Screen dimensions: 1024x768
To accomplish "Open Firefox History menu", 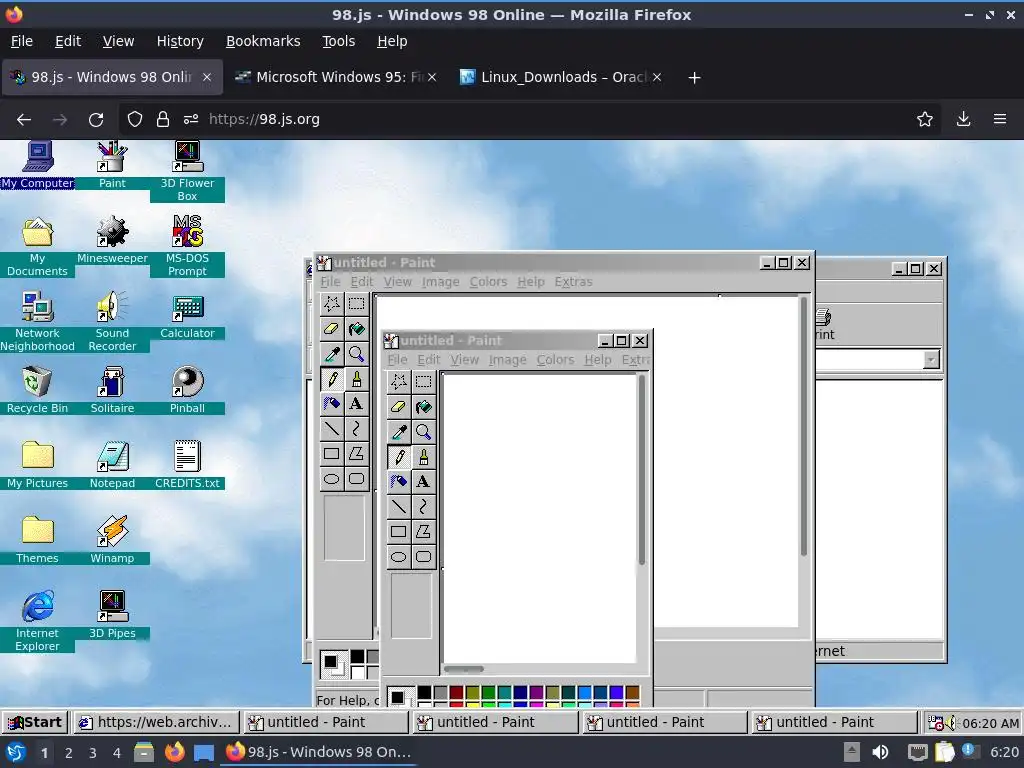I will [180, 41].
